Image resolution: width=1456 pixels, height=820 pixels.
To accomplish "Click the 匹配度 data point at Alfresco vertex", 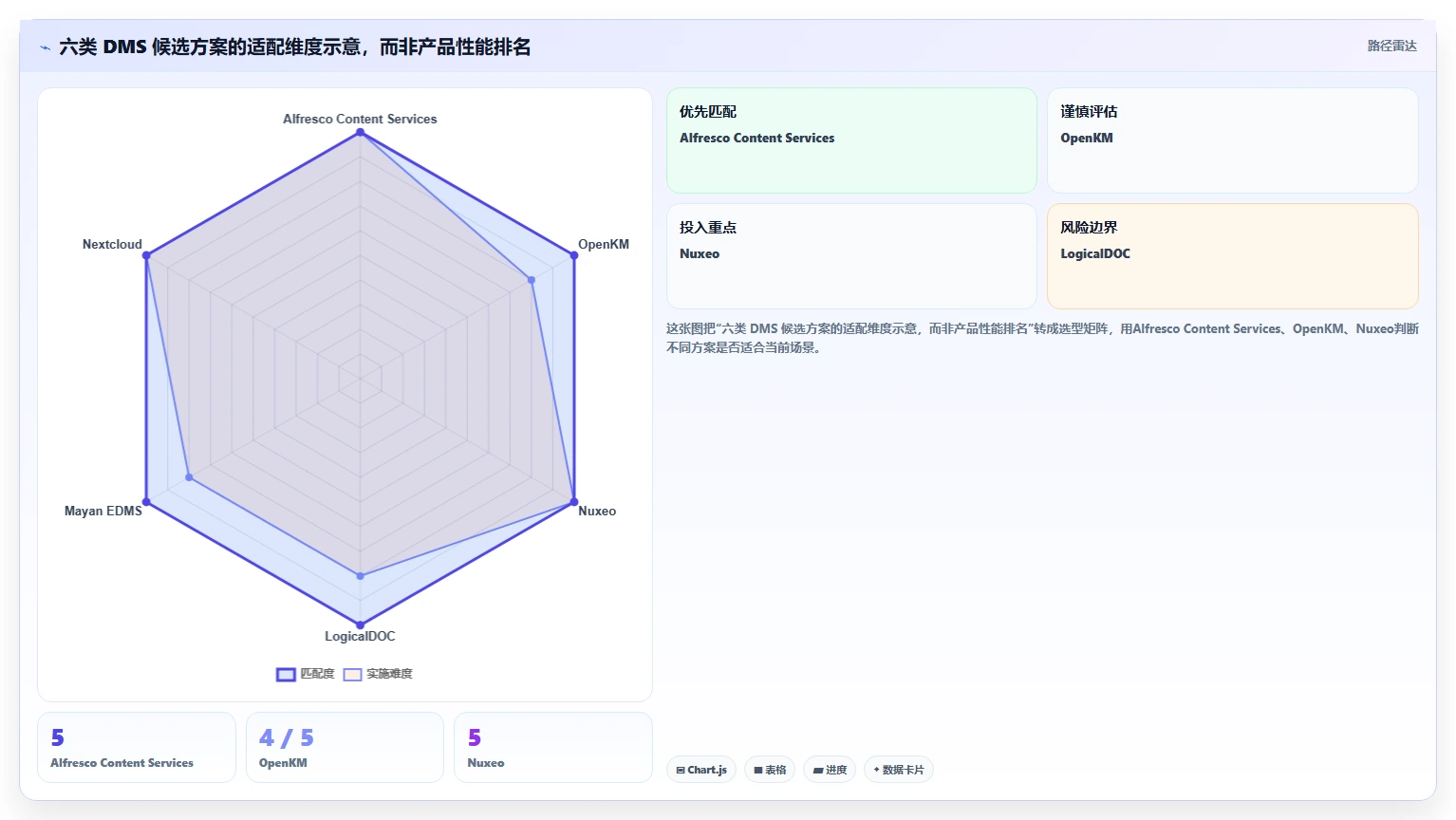I will [360, 132].
